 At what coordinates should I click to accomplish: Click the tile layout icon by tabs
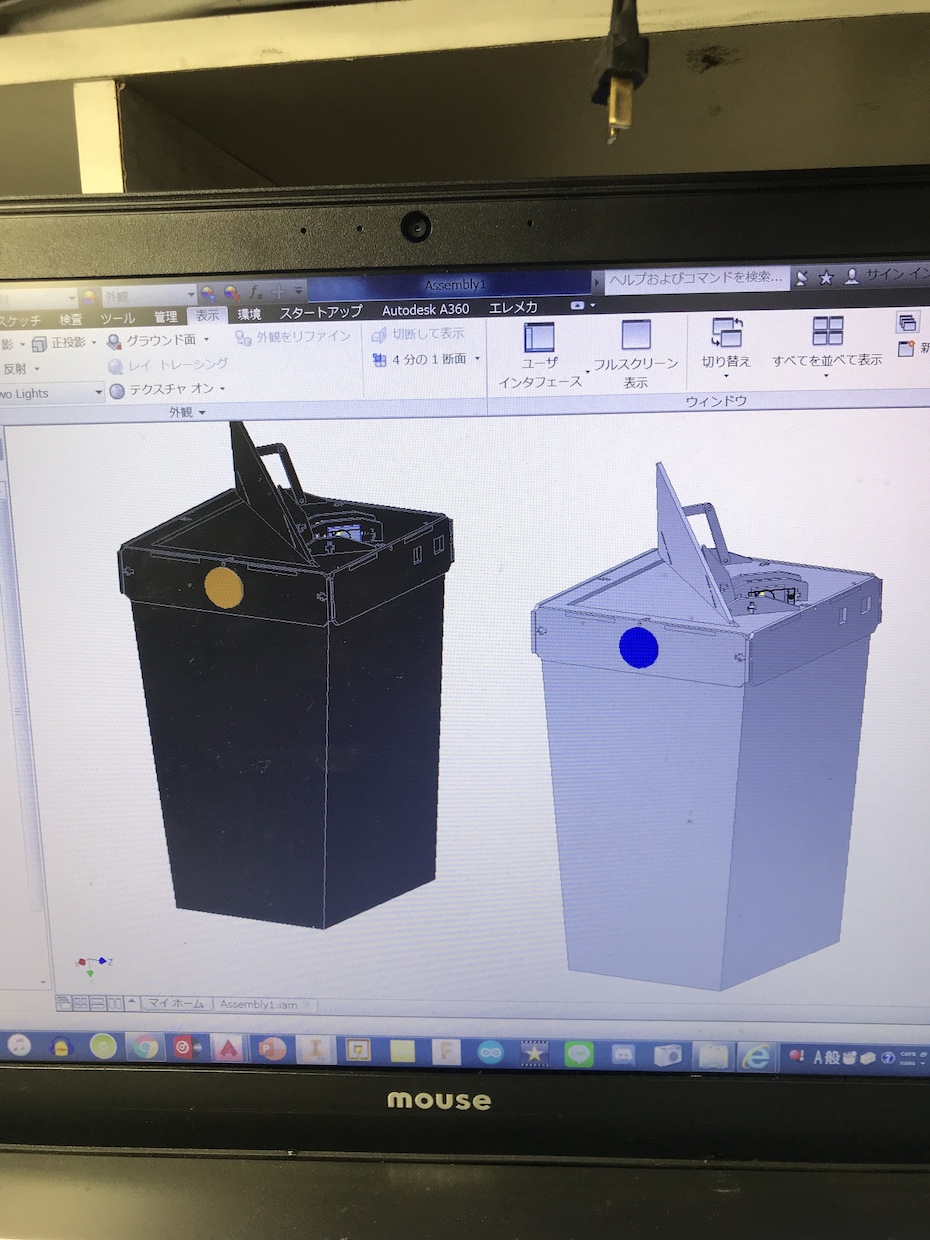point(81,1002)
